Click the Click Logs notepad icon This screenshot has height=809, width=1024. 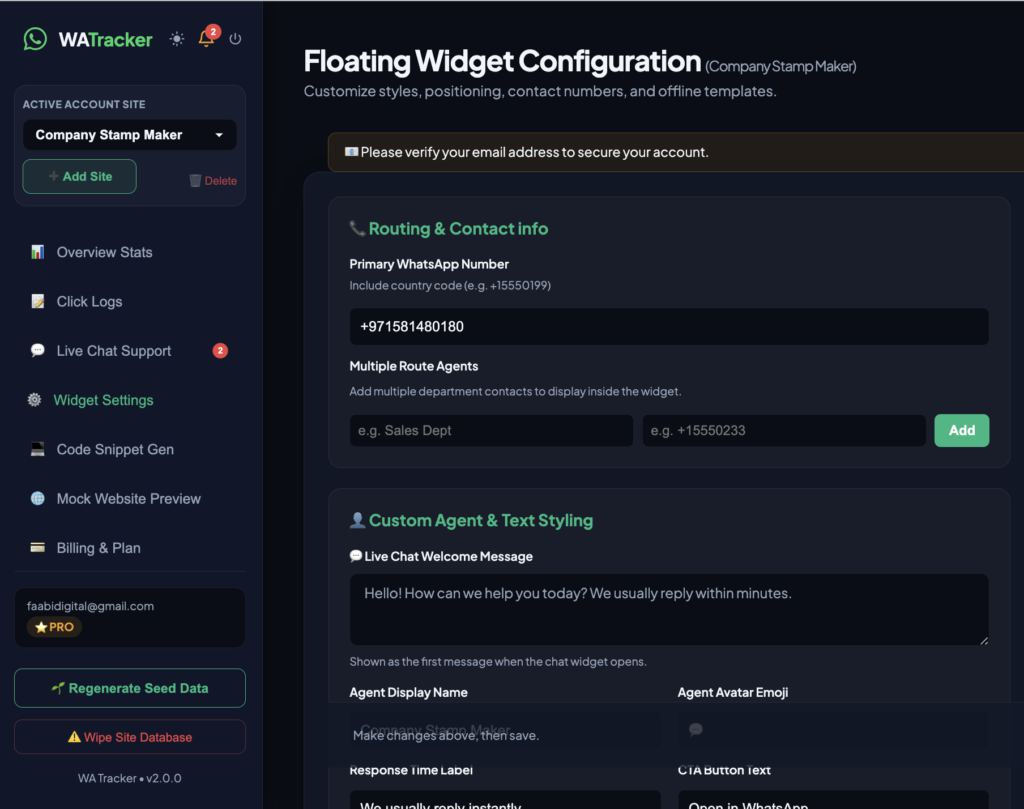click(x=38, y=301)
